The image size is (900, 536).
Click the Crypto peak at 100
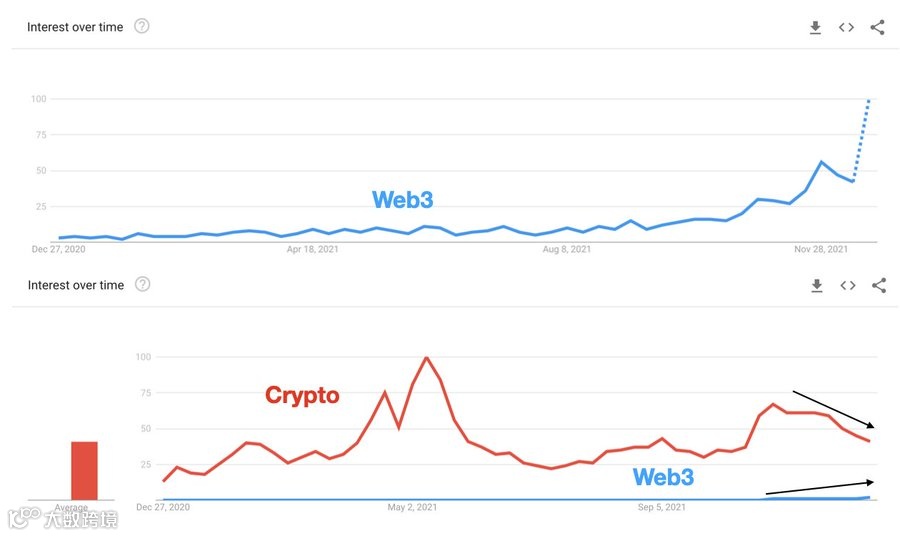click(x=427, y=357)
